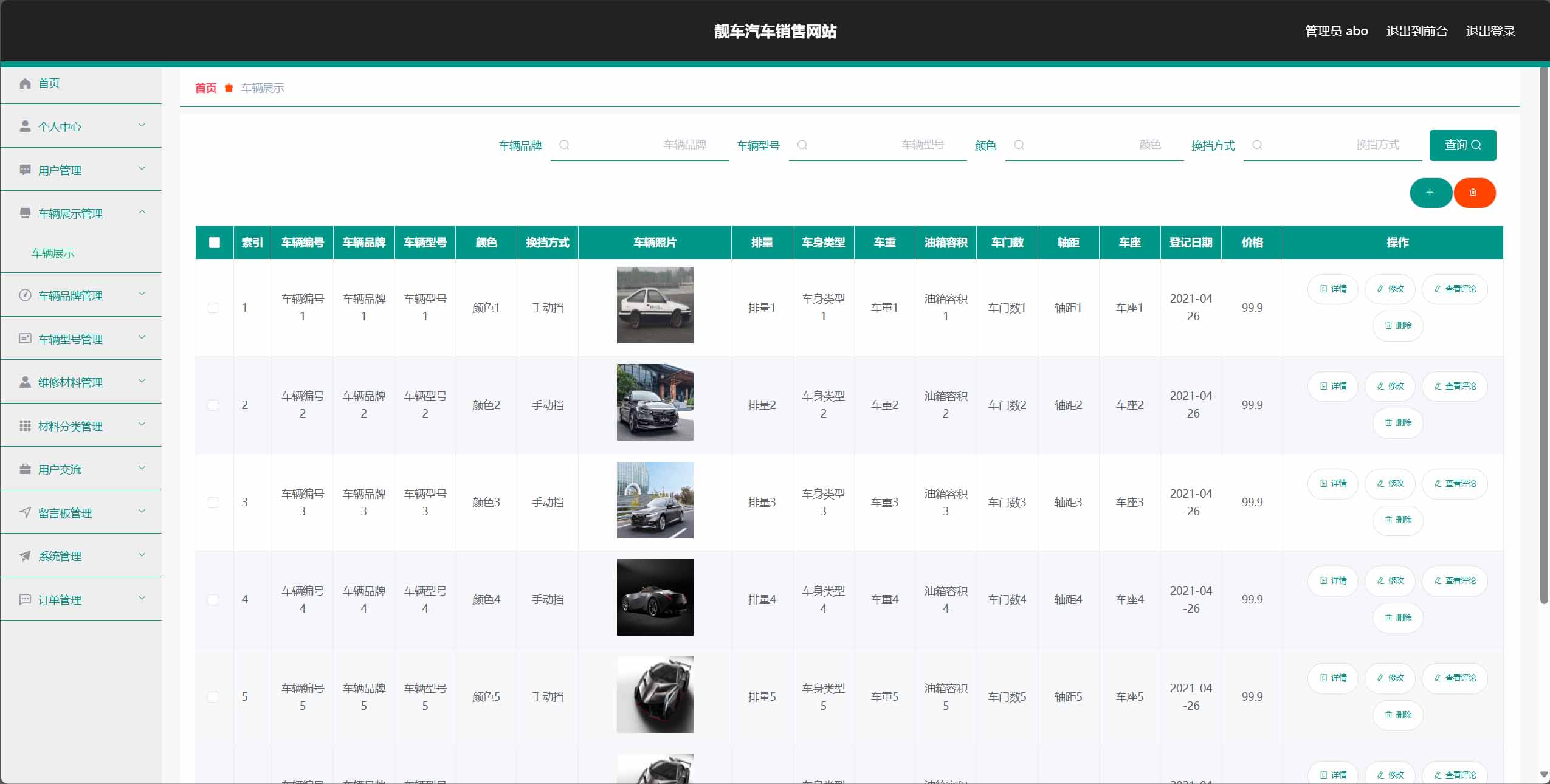Click 查看评论 for row 3
This screenshot has height=784, width=1550.
pyautogui.click(x=1455, y=483)
